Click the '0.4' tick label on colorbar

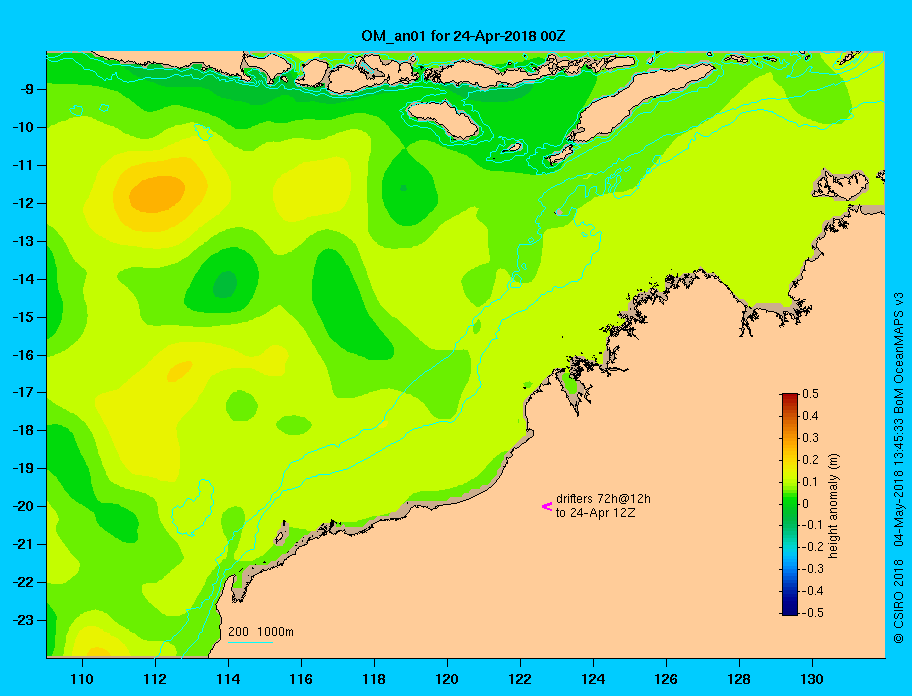810,416
